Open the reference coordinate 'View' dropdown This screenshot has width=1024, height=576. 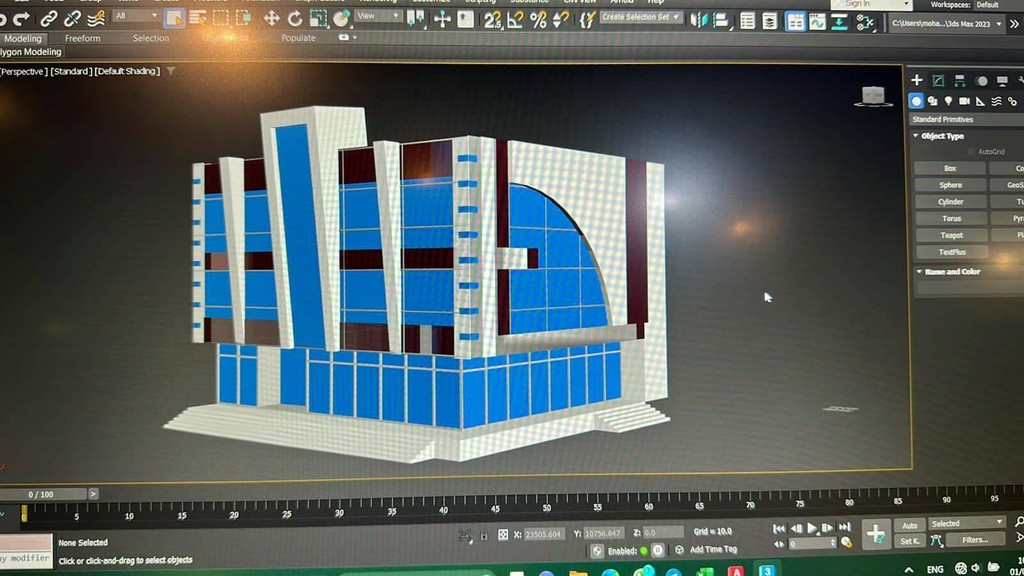click(378, 16)
